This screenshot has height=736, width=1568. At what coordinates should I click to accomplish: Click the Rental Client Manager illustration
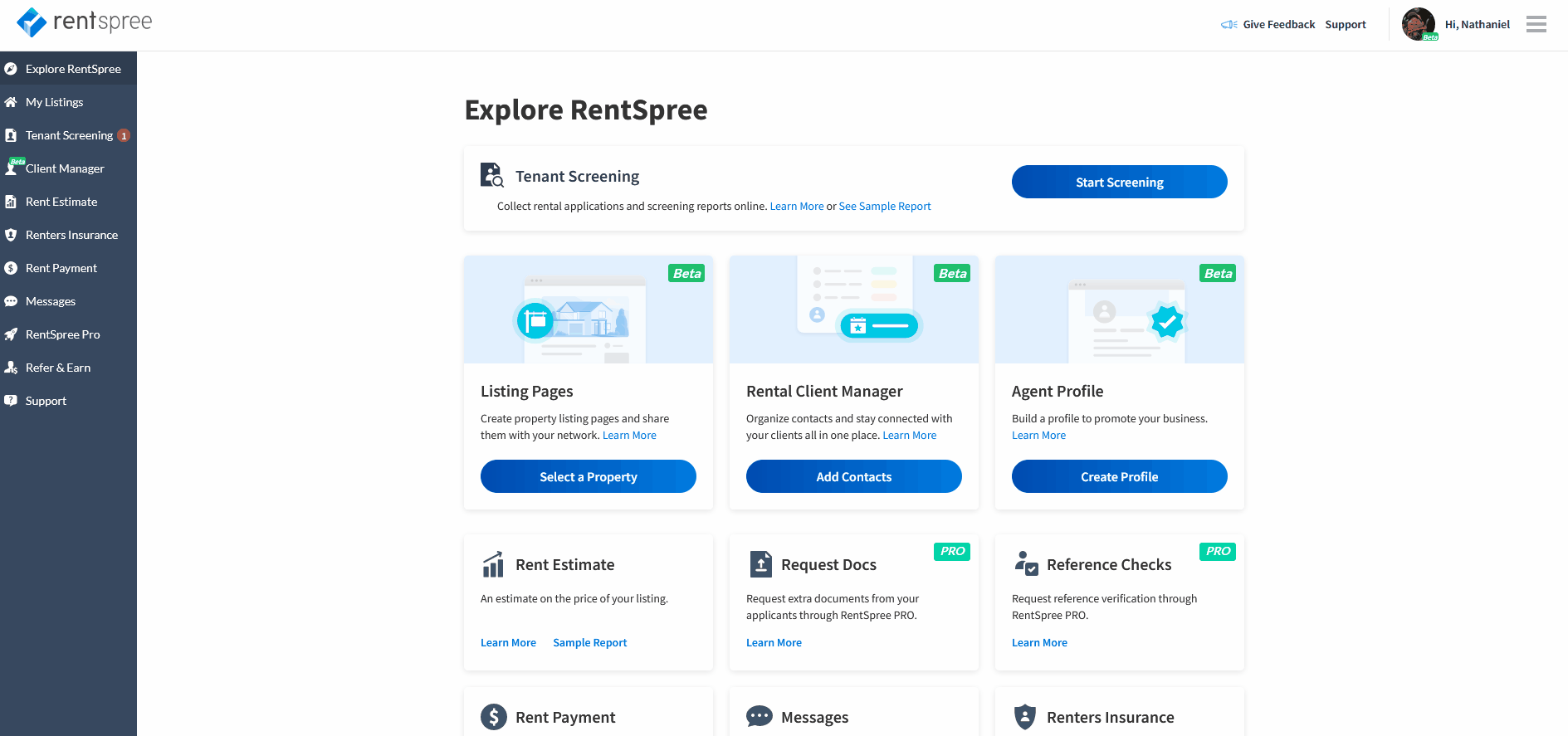coord(853,310)
